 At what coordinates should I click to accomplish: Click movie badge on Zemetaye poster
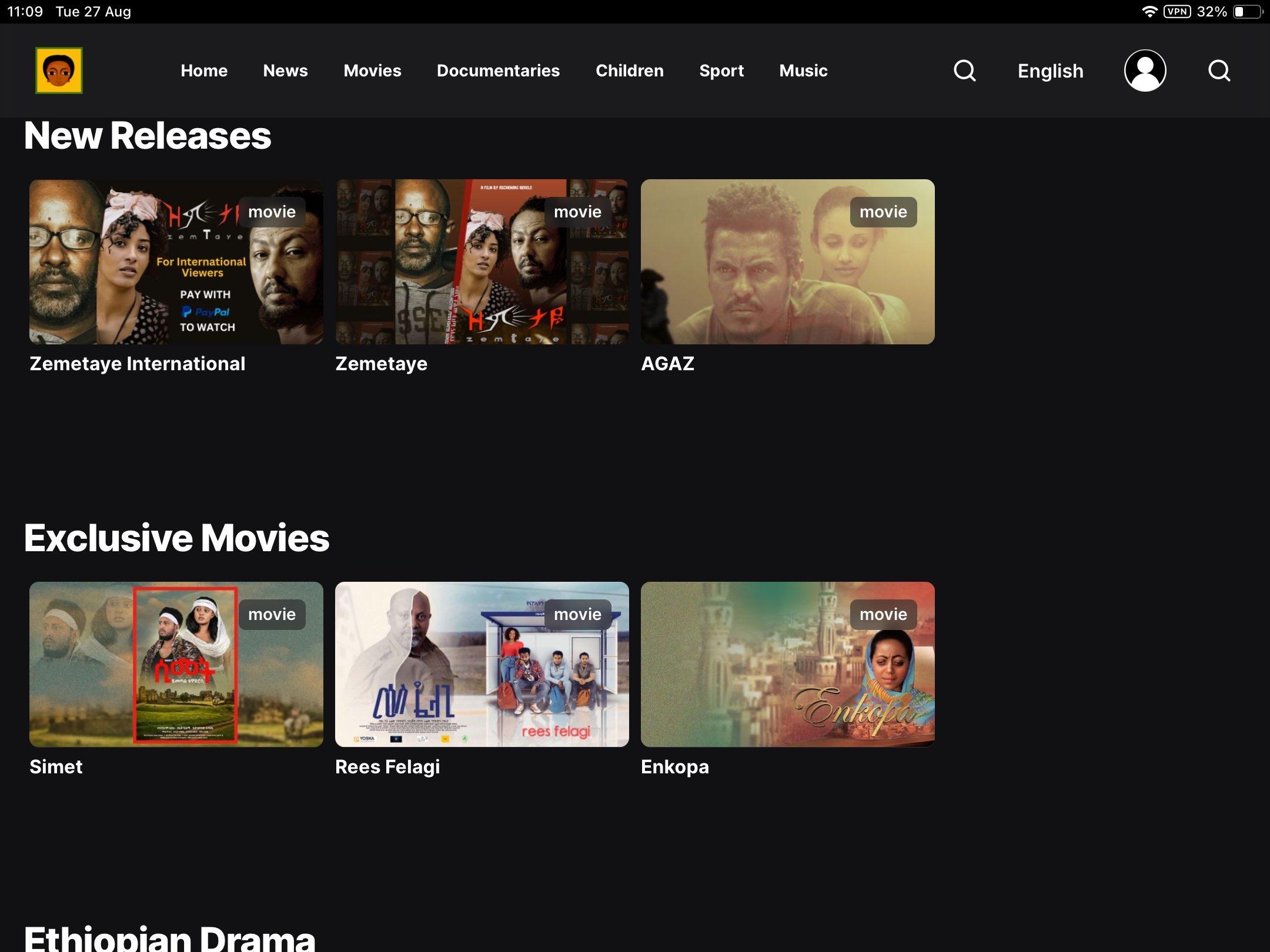click(x=577, y=212)
